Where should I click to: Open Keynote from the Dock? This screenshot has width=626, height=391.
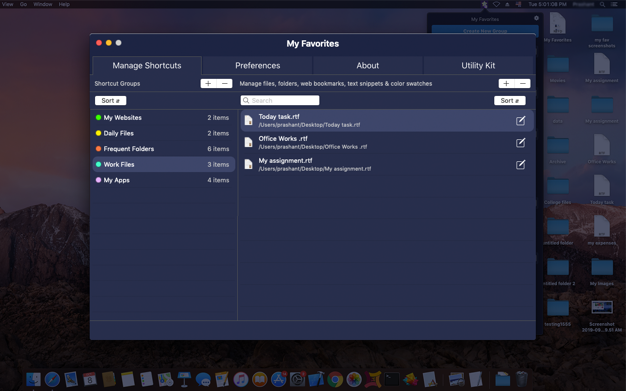pyautogui.click(x=184, y=379)
